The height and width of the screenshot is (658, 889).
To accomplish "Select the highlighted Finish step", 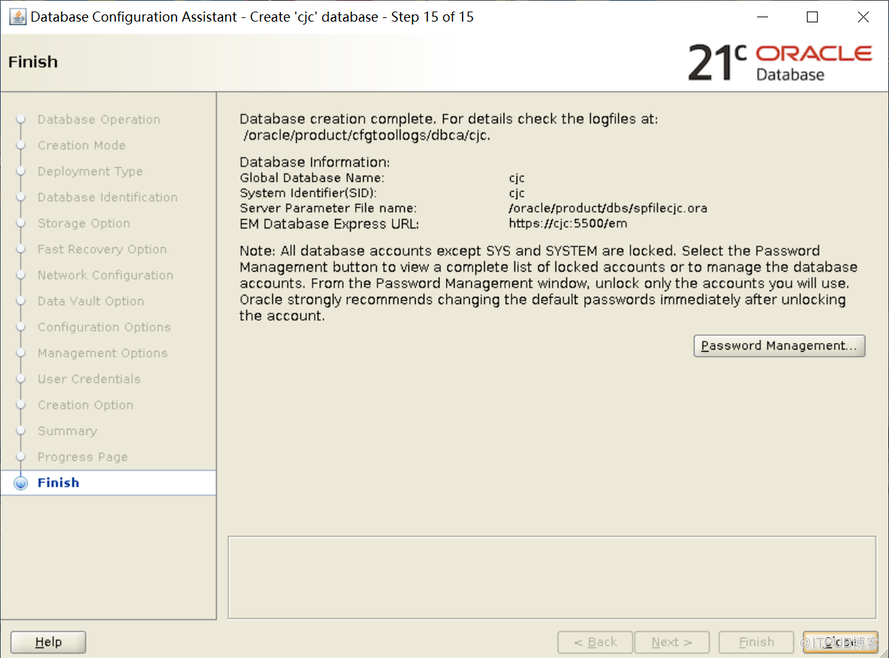I will 108,483.
